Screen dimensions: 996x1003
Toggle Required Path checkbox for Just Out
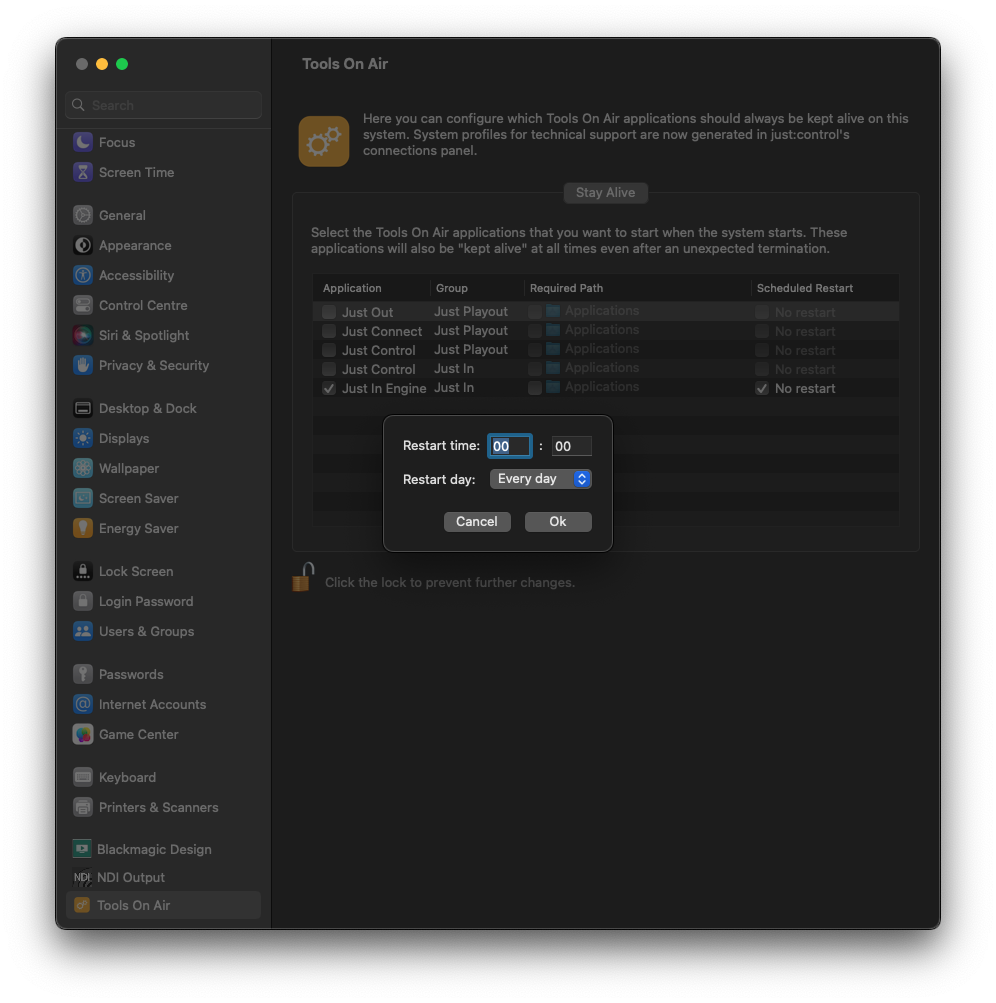tap(535, 312)
